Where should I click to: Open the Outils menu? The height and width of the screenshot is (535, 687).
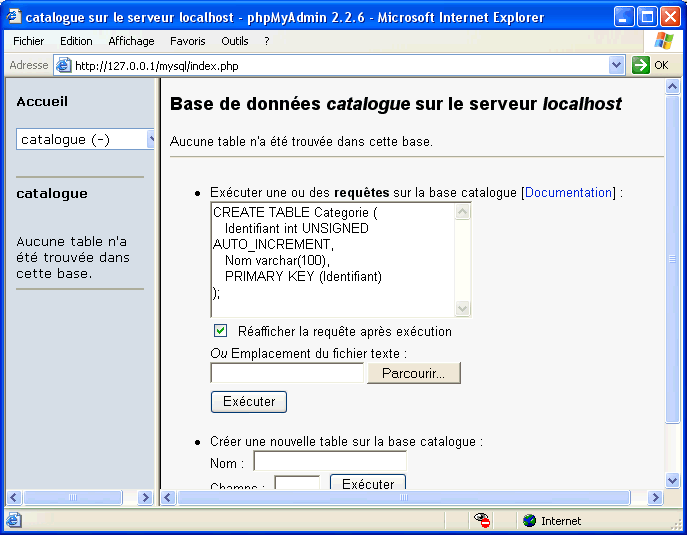click(235, 41)
